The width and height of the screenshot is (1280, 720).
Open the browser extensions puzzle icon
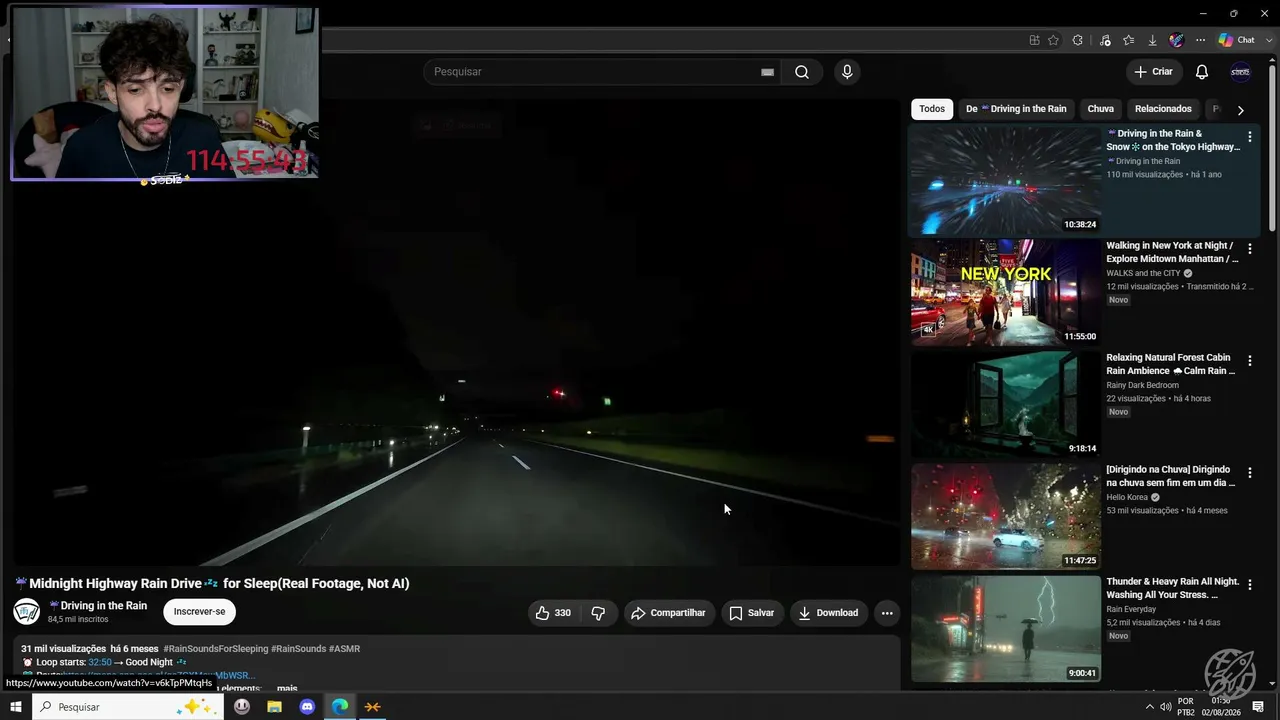(x=1078, y=40)
